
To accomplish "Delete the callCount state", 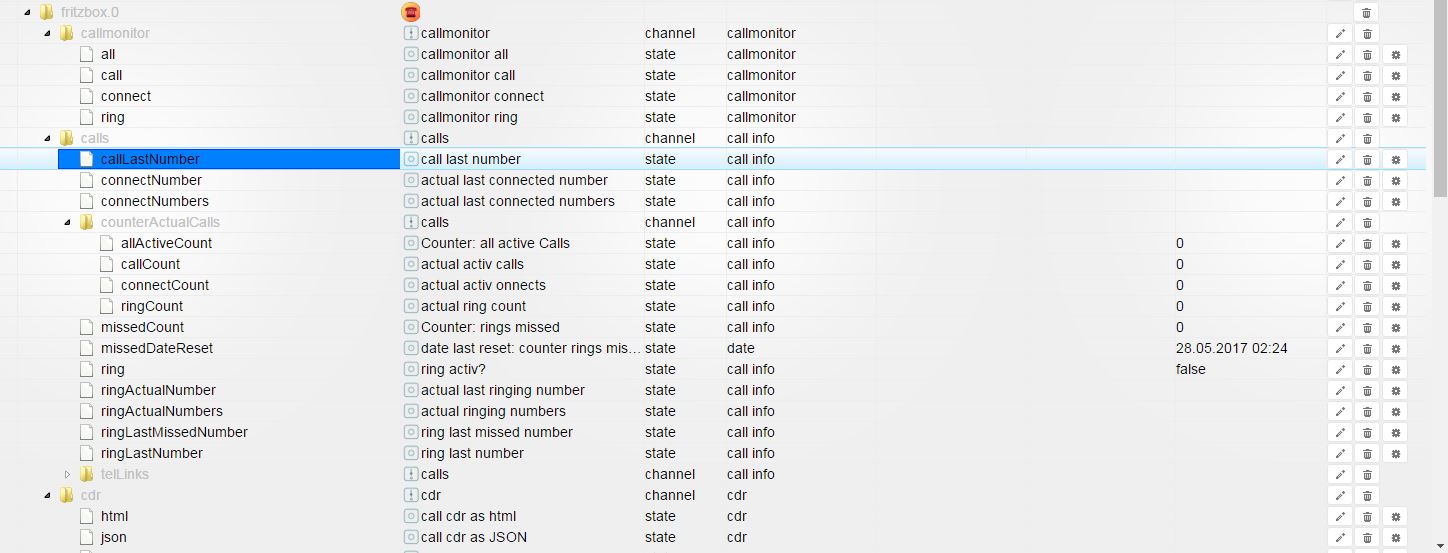I will click(x=1366, y=264).
